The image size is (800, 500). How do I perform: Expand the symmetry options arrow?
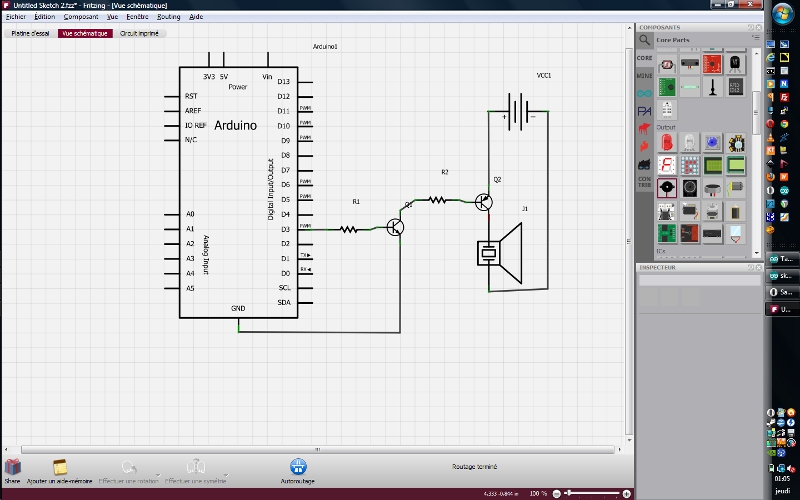pos(226,475)
